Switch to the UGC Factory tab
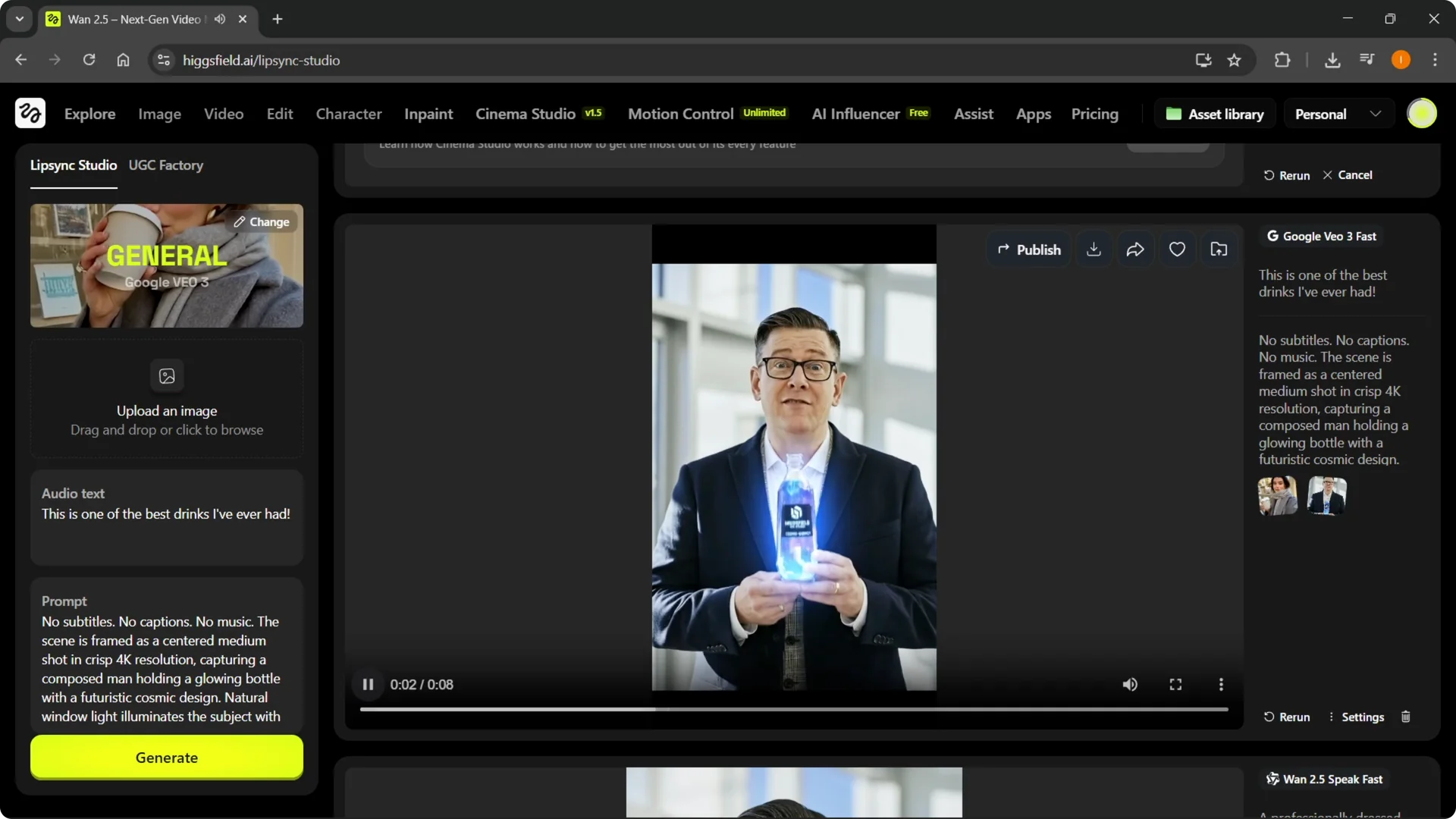Viewport: 1456px width, 819px height. point(165,165)
